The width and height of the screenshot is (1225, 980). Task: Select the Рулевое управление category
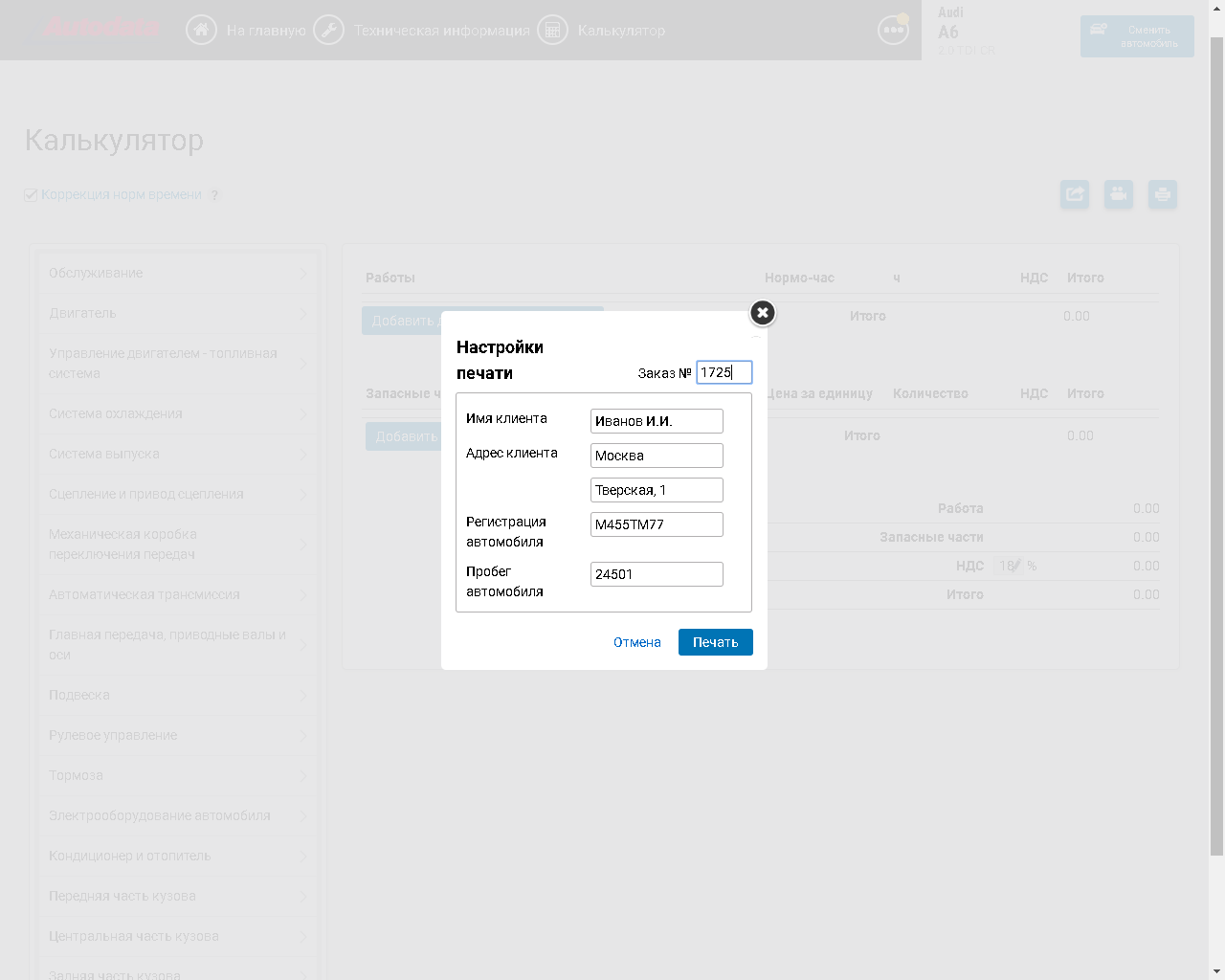click(x=177, y=735)
